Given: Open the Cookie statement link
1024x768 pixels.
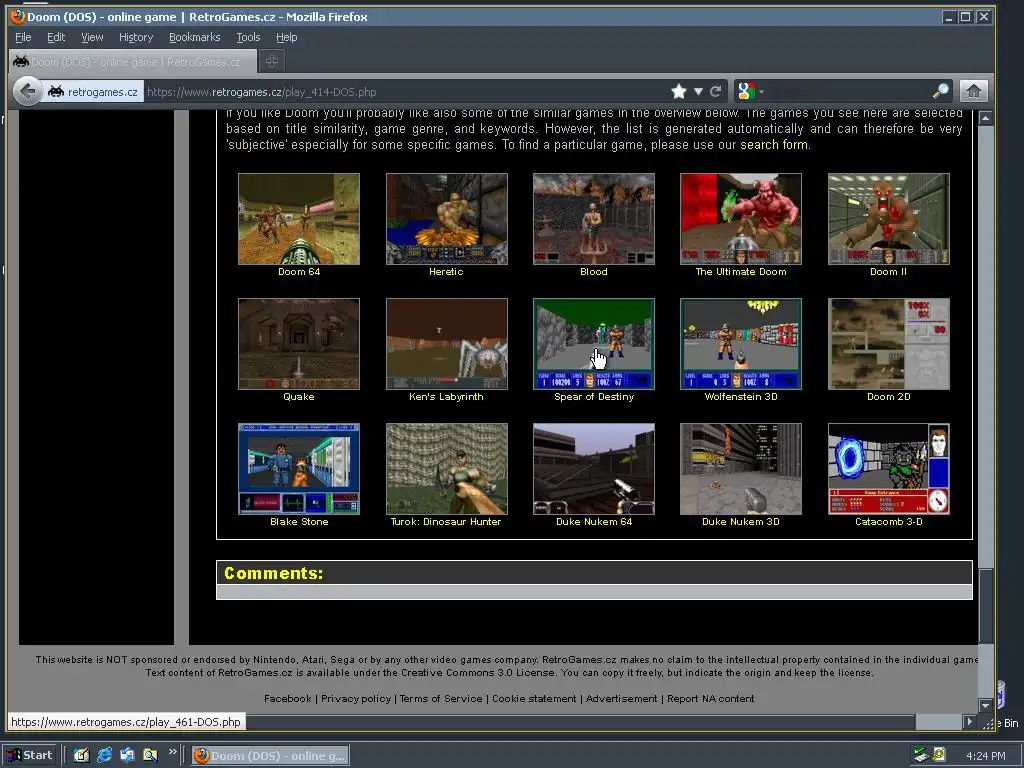Looking at the screenshot, I should click(534, 699).
